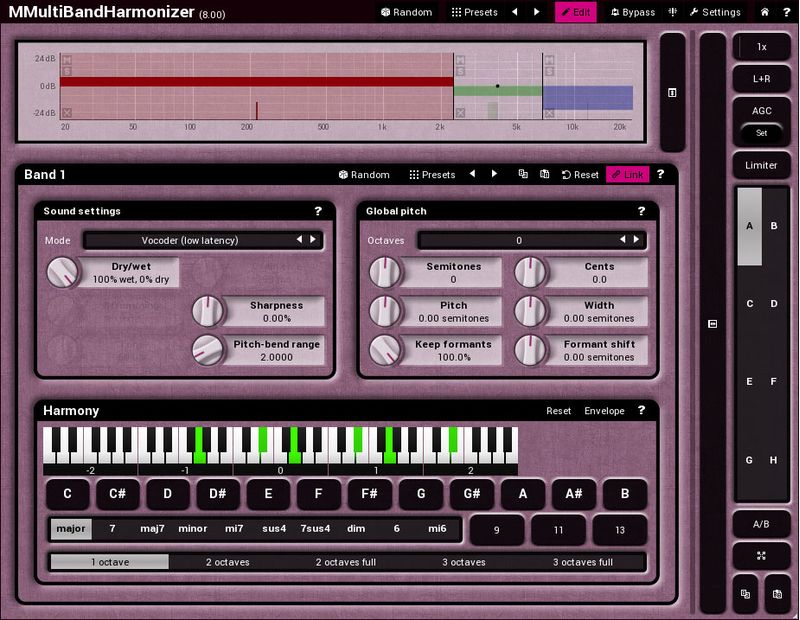Open Harmony help question mark
Image resolution: width=800 pixels, height=620 pixels.
(x=641, y=410)
